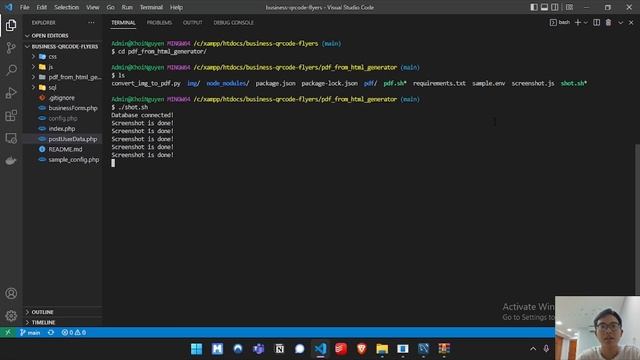Click the main branch status item
This screenshot has width=640, height=360.
[x=30, y=332]
